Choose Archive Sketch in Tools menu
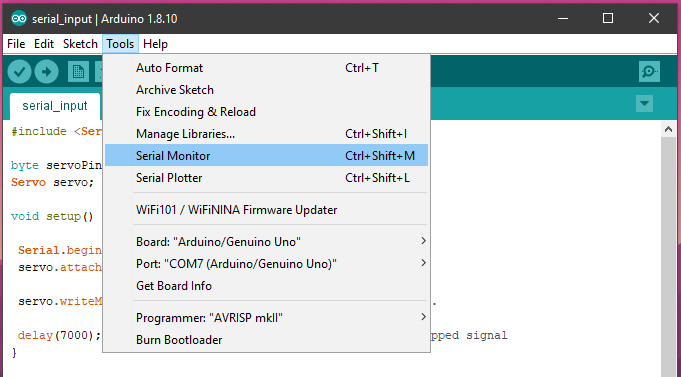The image size is (681, 377). click(266, 90)
